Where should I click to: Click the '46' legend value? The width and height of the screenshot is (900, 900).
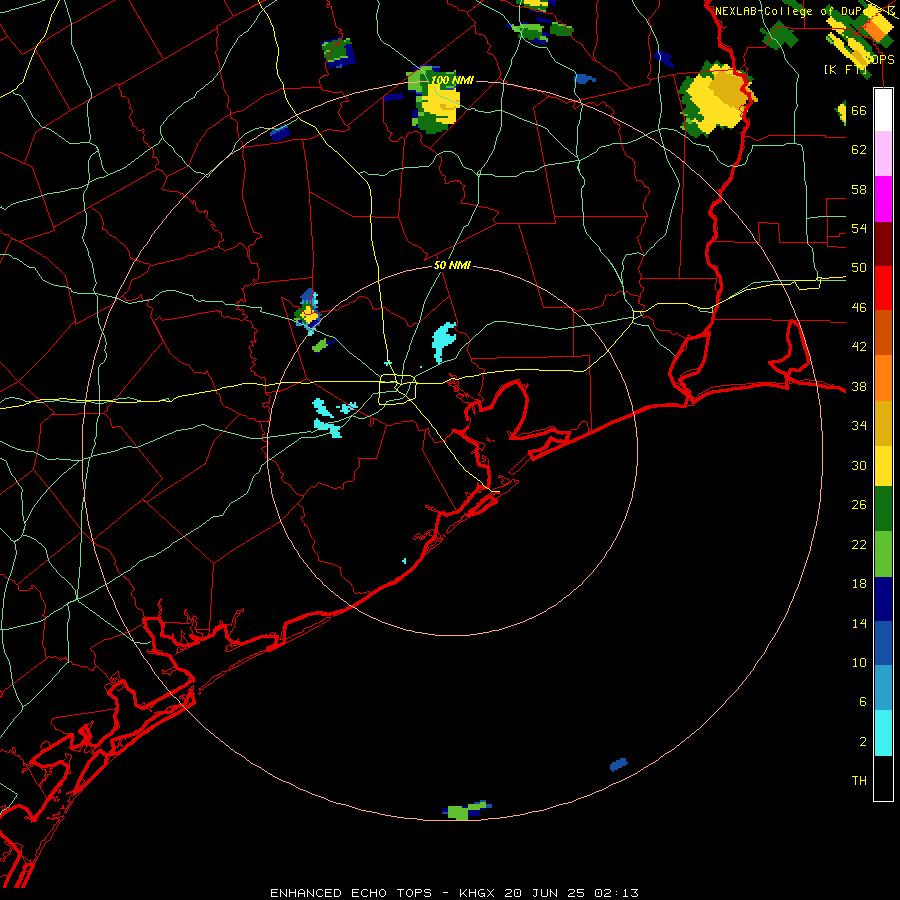(859, 308)
